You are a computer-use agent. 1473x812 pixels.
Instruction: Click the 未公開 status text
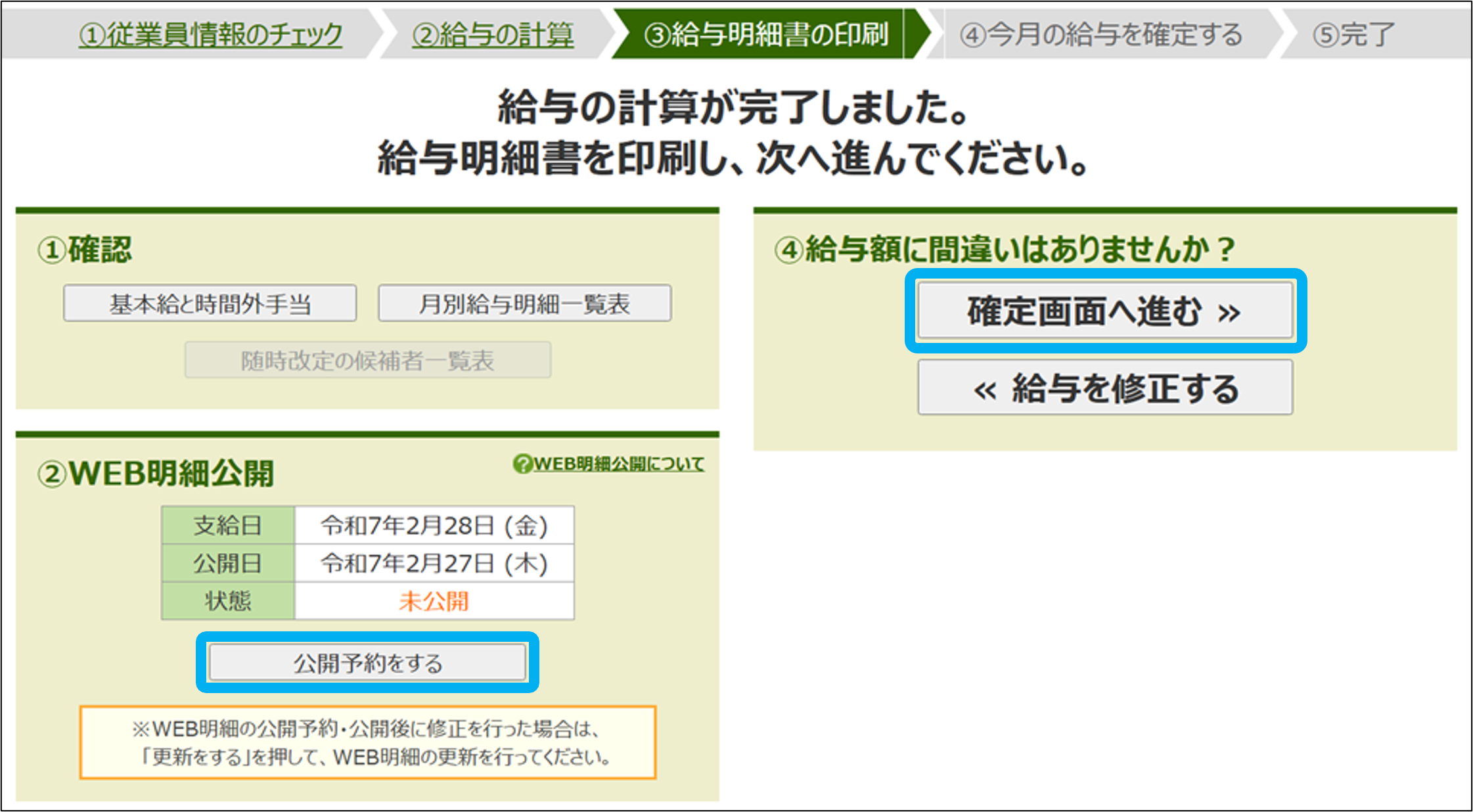pos(434,601)
